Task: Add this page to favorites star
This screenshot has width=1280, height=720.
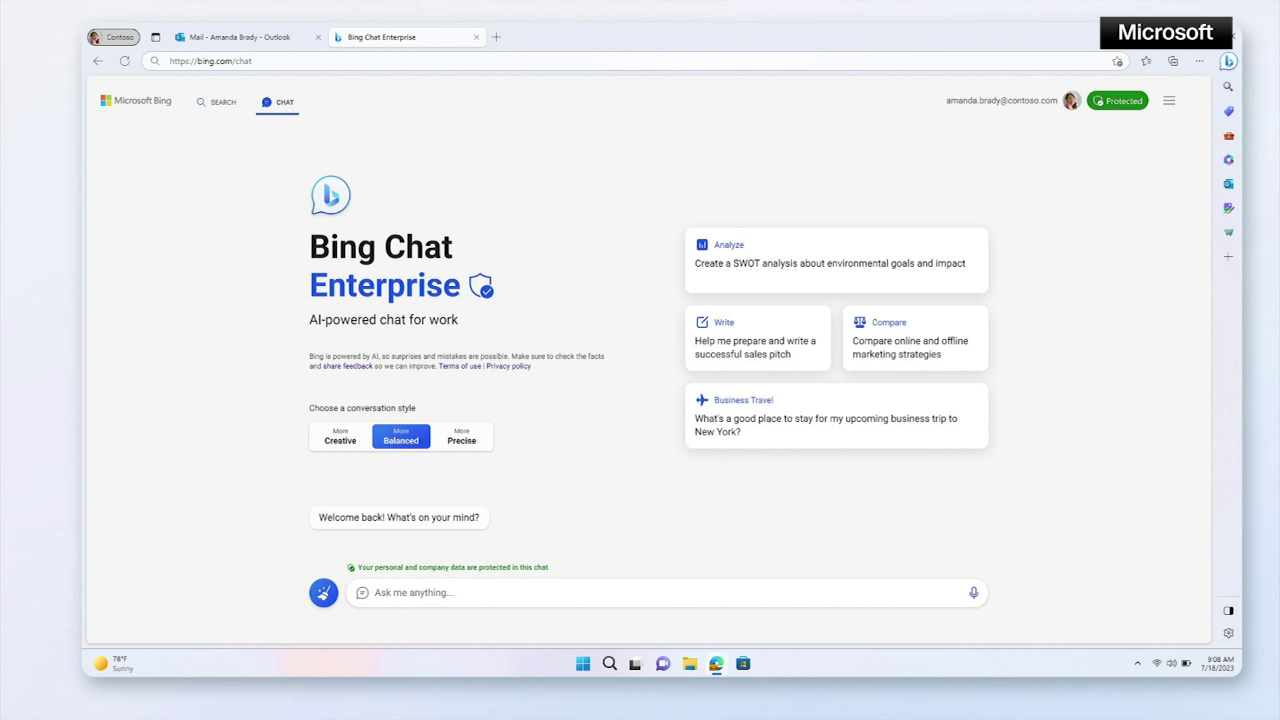Action: click(x=1118, y=61)
